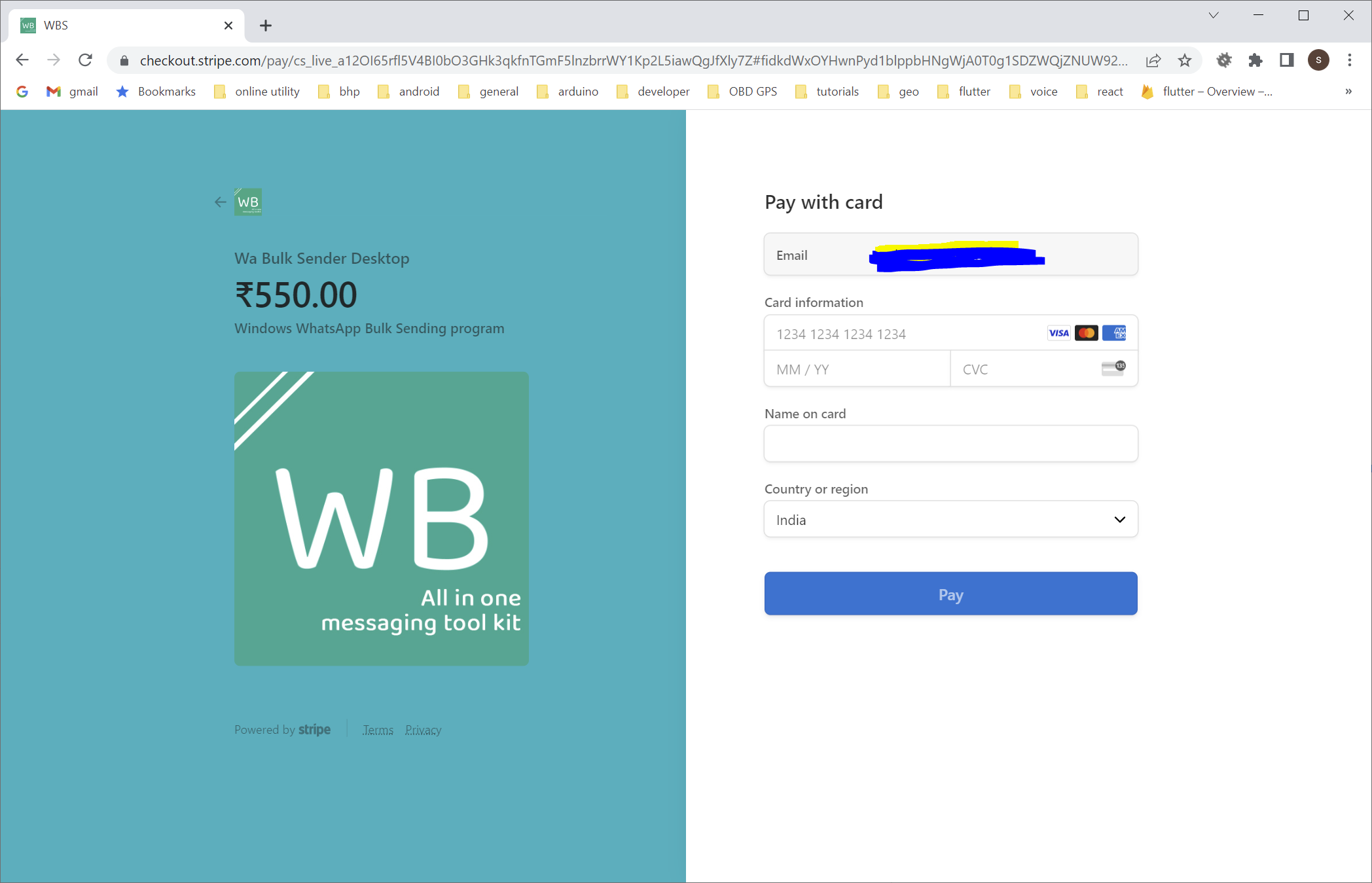The width and height of the screenshot is (1372, 883).
Task: Click the back arrow next to WB logo
Action: [x=220, y=202]
